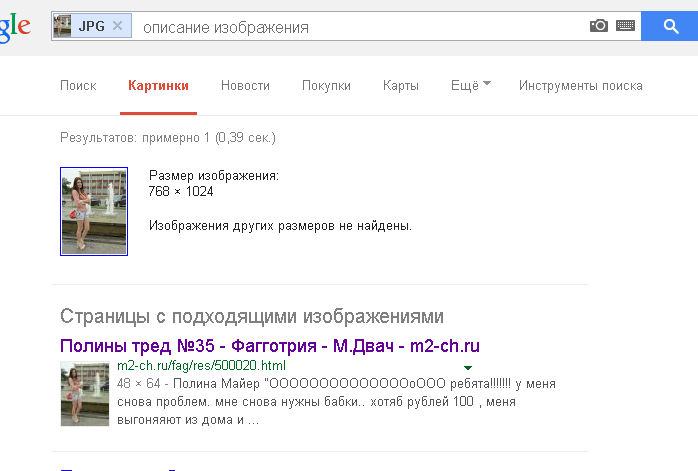
Task: Open the Карты tab
Action: [x=401, y=85]
